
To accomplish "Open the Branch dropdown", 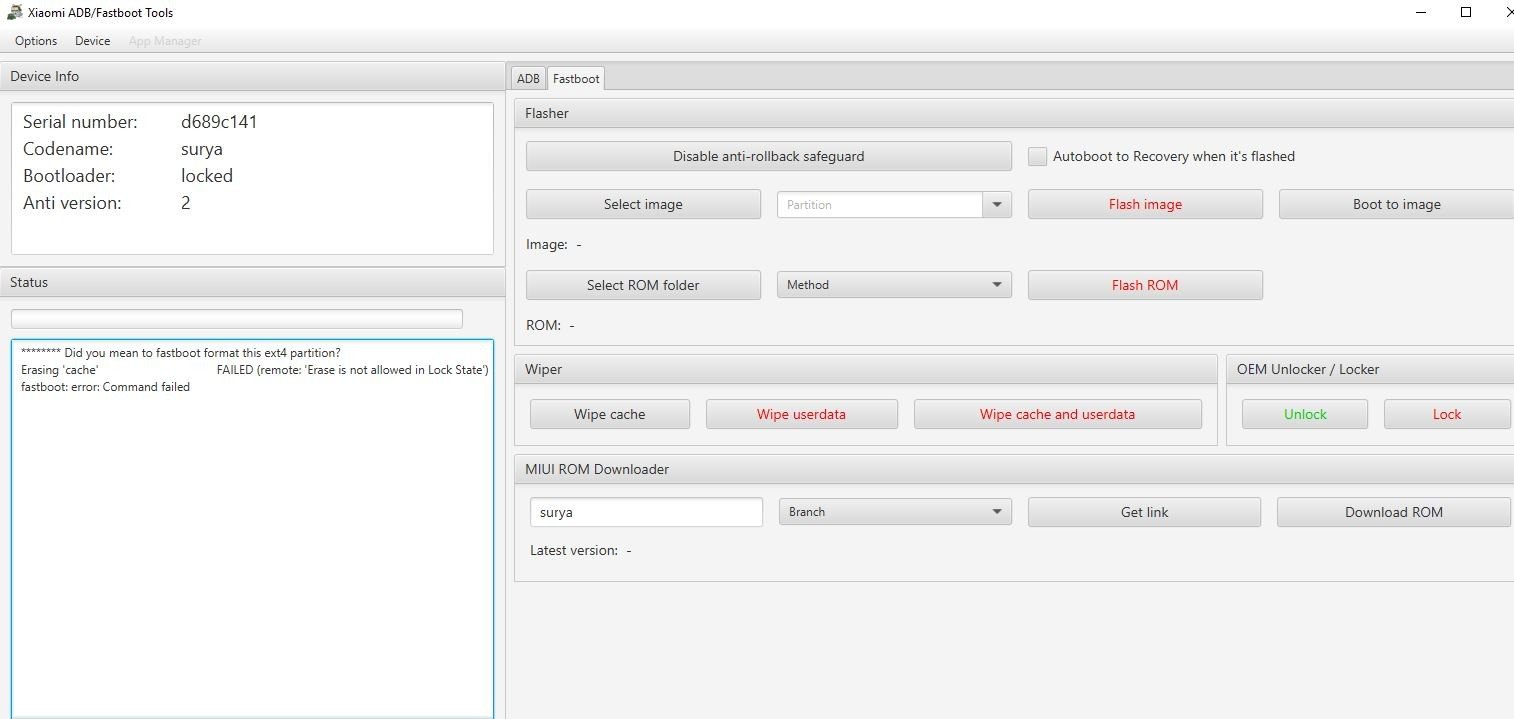I will 895,512.
